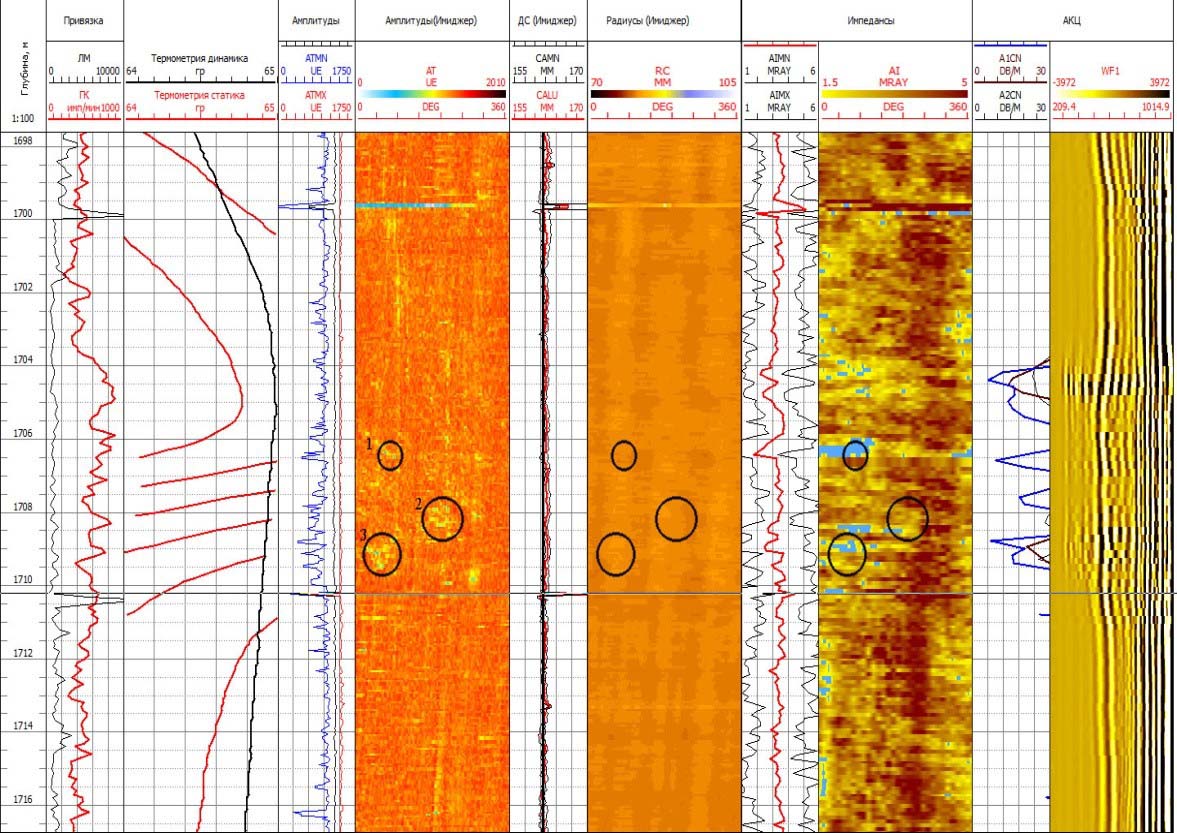This screenshot has height=833, width=1177.
Task: Click the ГК curve label
Action: (84, 95)
